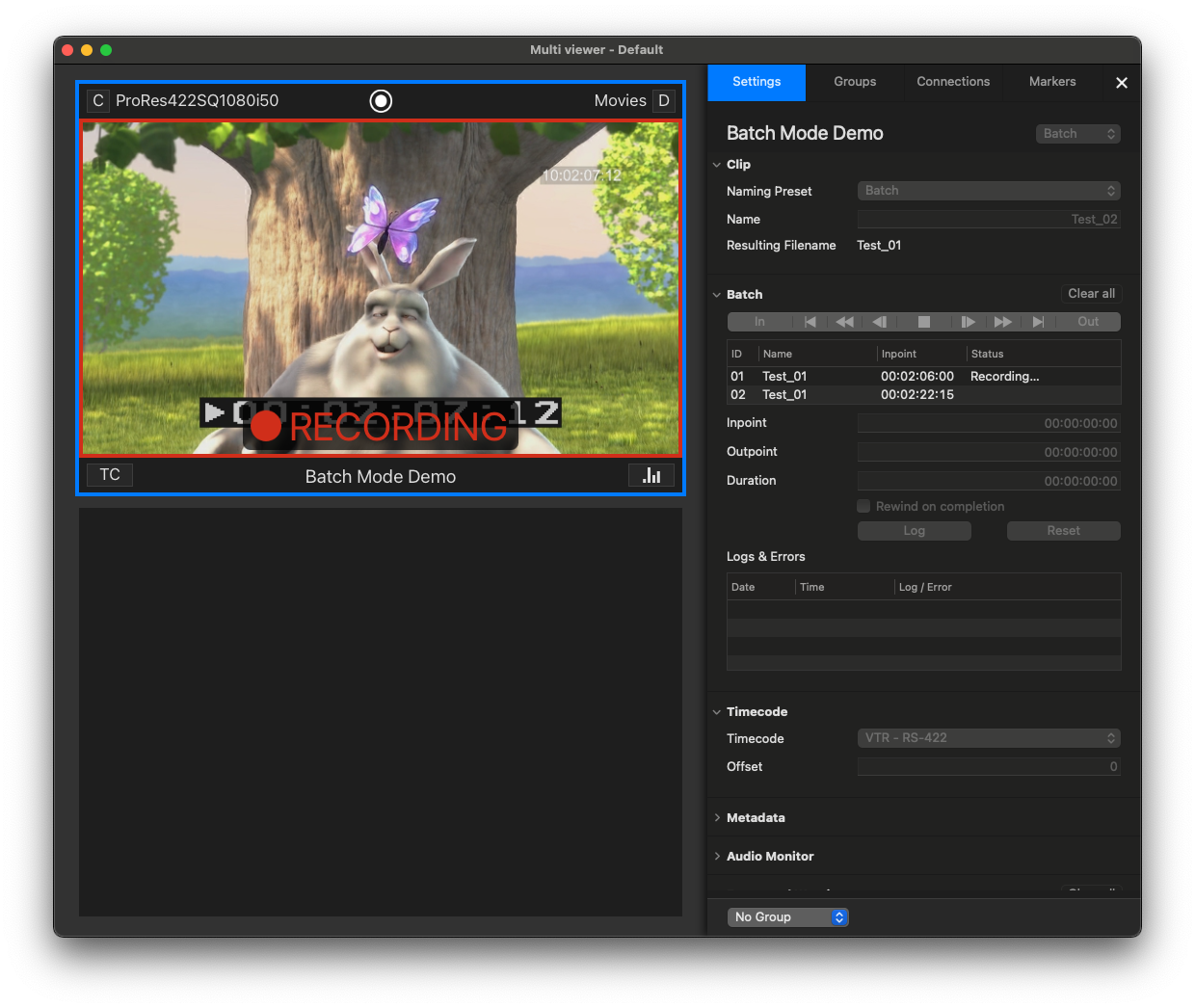Click the fast-forward transport button

[x=1003, y=322]
